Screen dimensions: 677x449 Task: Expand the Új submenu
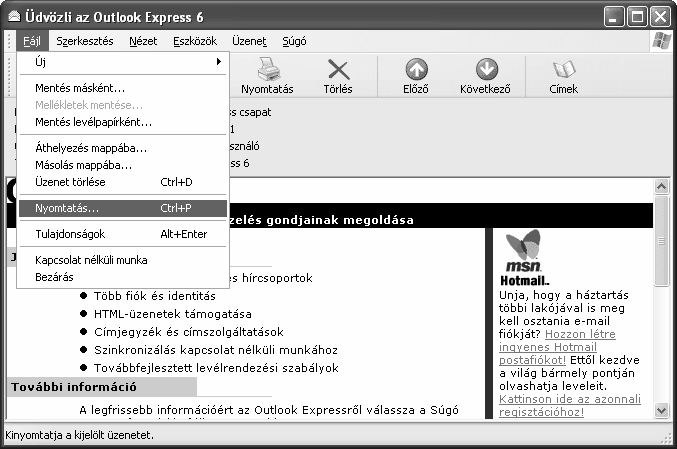pos(123,62)
